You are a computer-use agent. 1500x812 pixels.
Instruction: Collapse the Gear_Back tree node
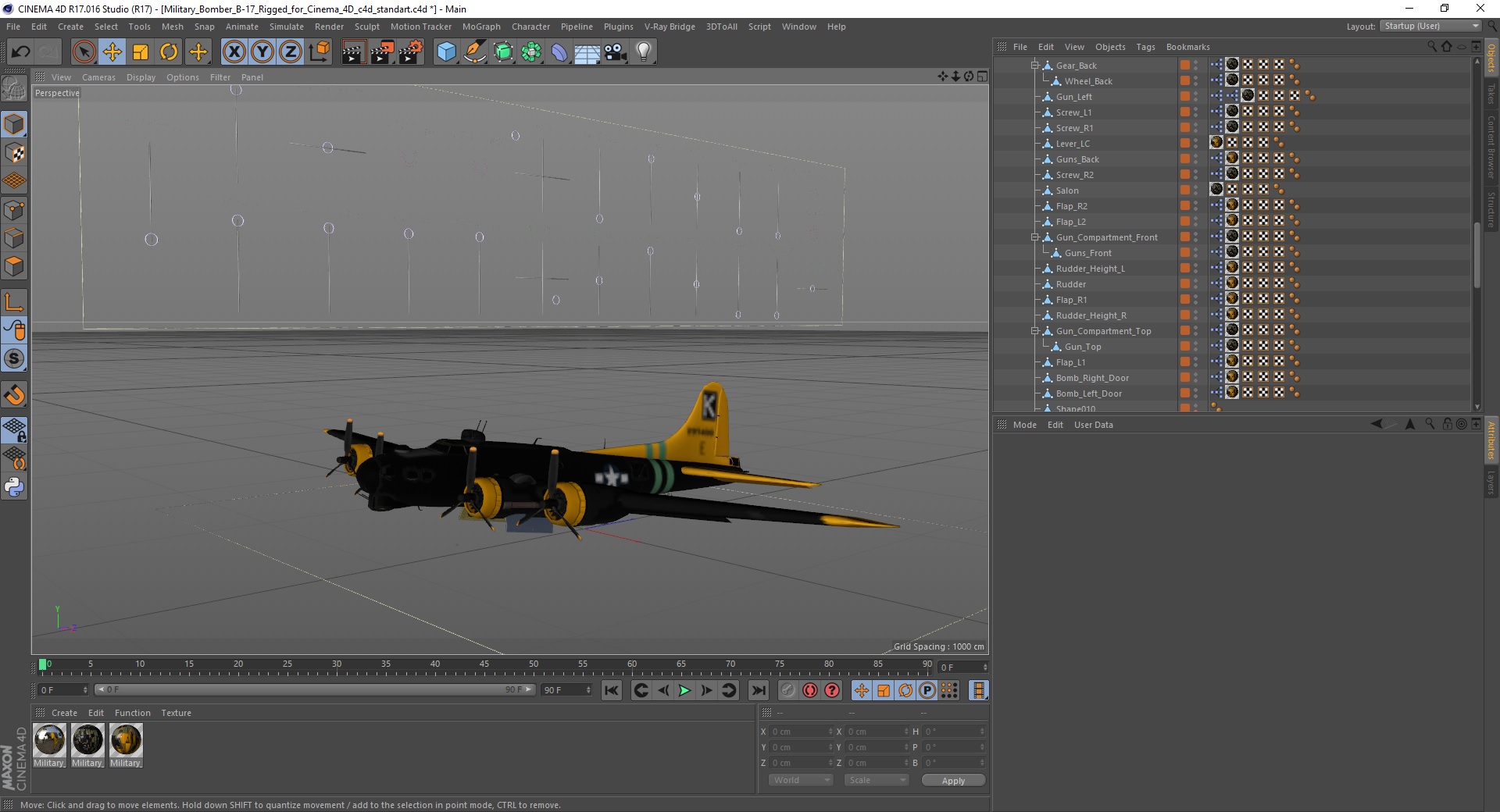(1034, 66)
